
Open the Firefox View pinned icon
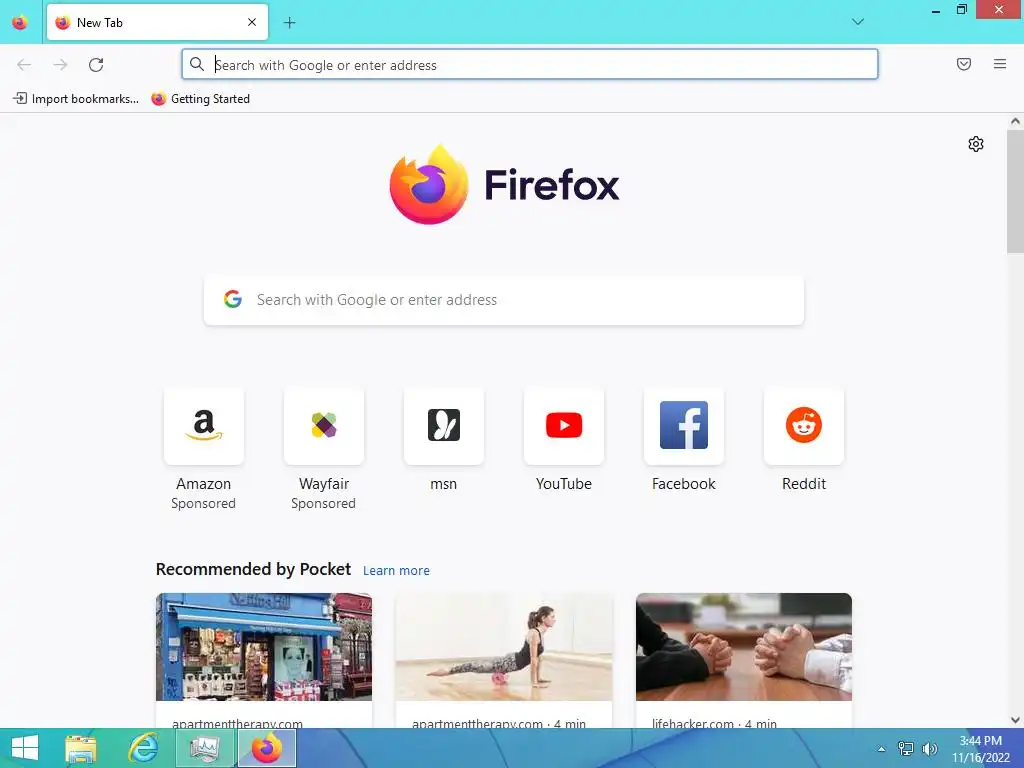[x=20, y=22]
